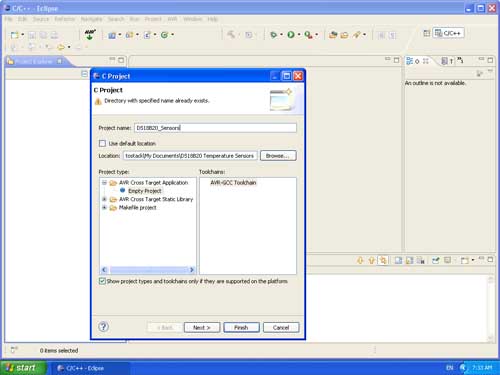Open dropdown arrow beside the bottom panel console icon
The height and width of the screenshot is (375, 500).
tap(473, 260)
